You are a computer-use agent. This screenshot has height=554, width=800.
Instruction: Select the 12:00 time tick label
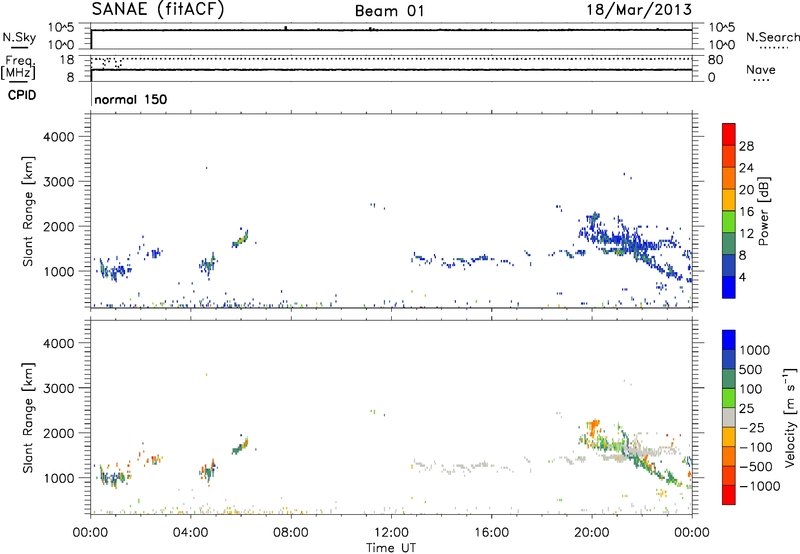click(391, 533)
